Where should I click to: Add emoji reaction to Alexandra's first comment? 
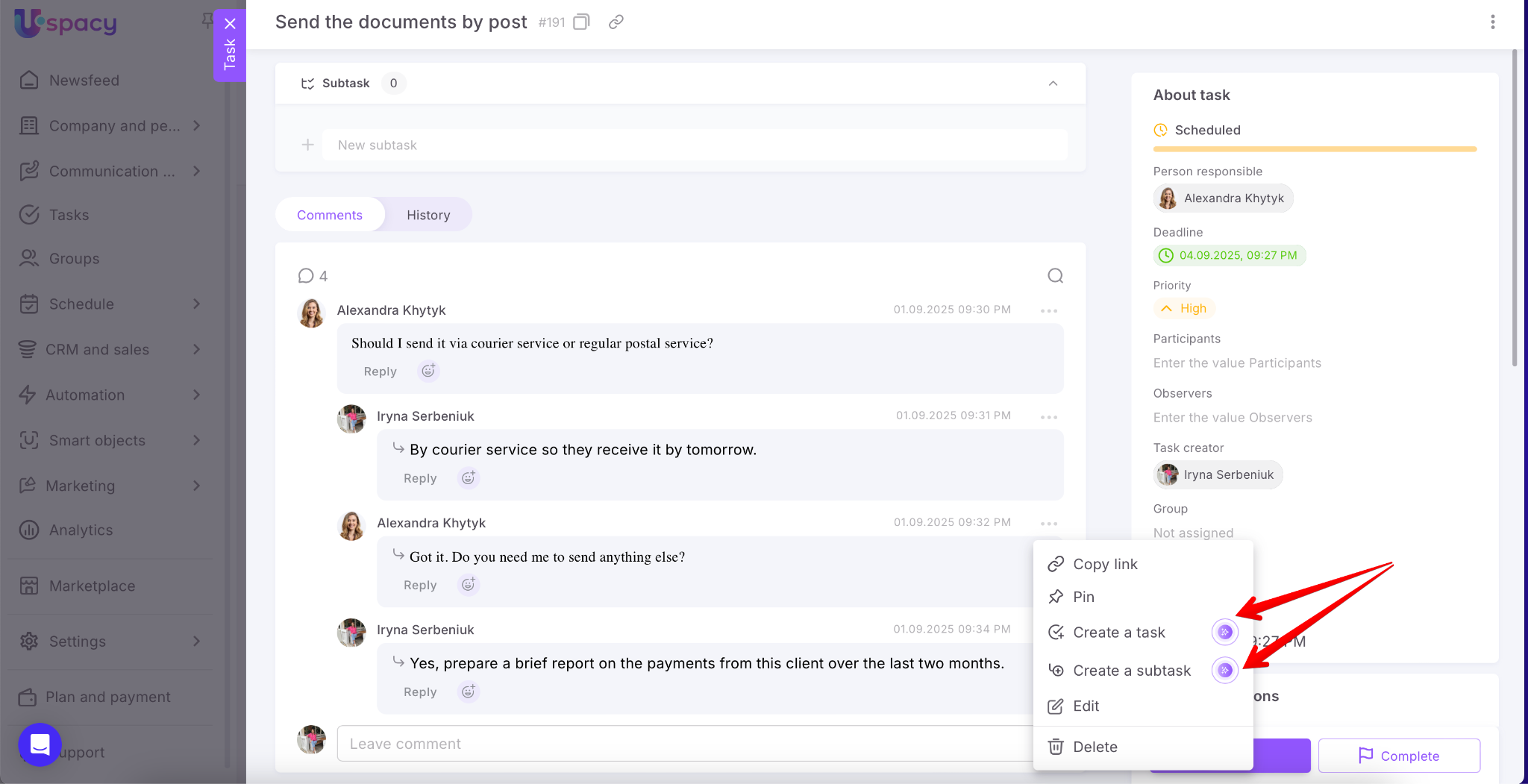coord(428,371)
